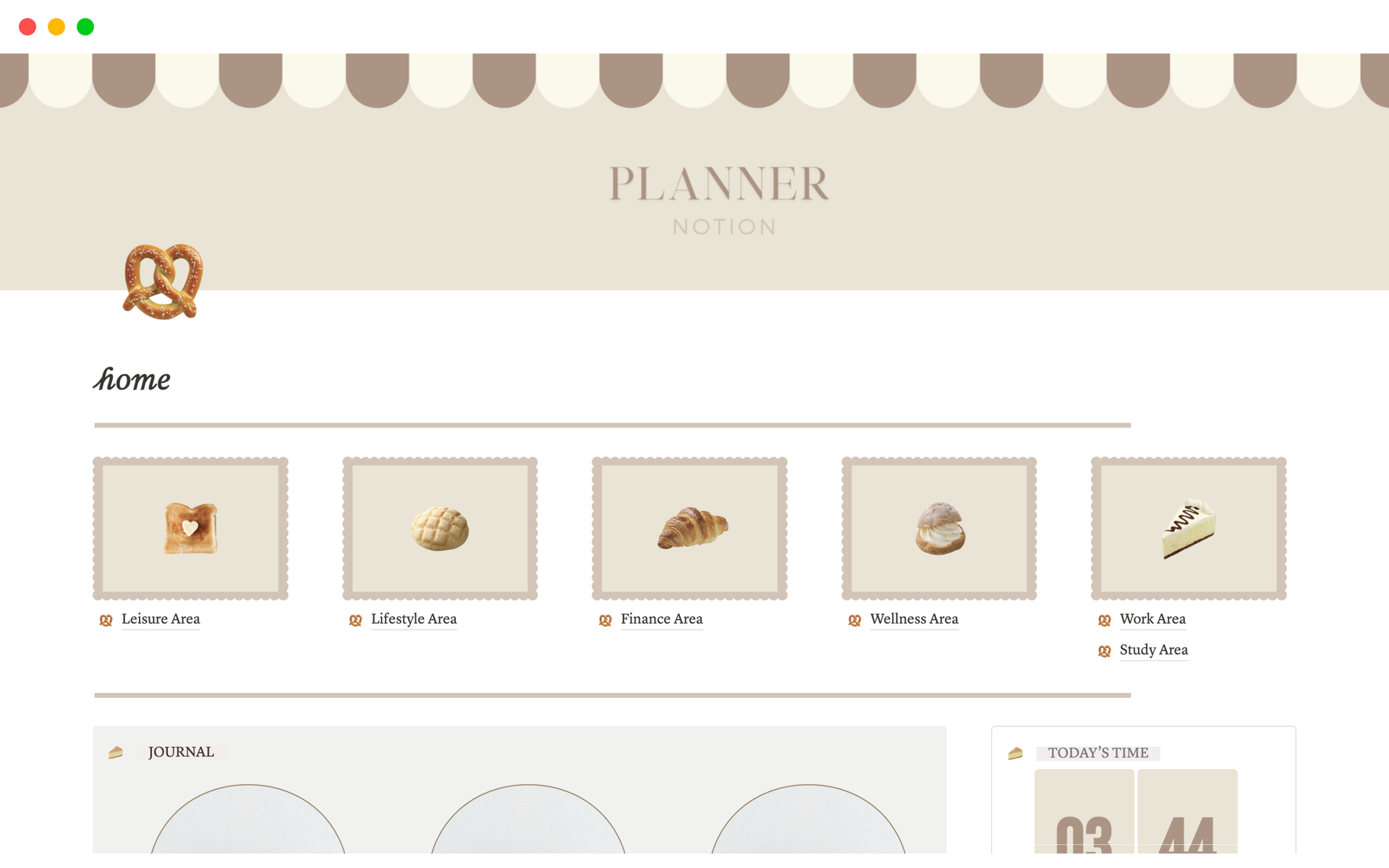Toggle Leisure Area visibility
Image resolution: width=1389 pixels, height=868 pixels.
click(x=161, y=619)
